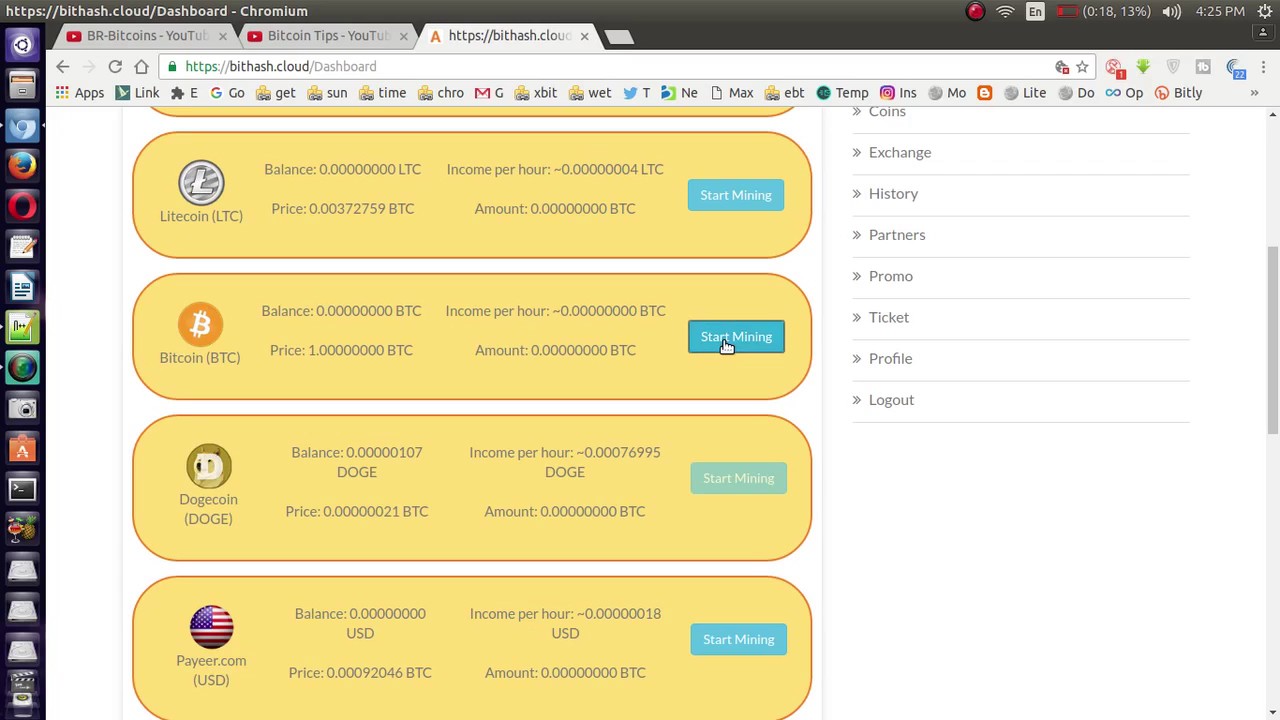Open the Max bookmark
Viewport: 1280px width, 720px height.
click(x=731, y=93)
